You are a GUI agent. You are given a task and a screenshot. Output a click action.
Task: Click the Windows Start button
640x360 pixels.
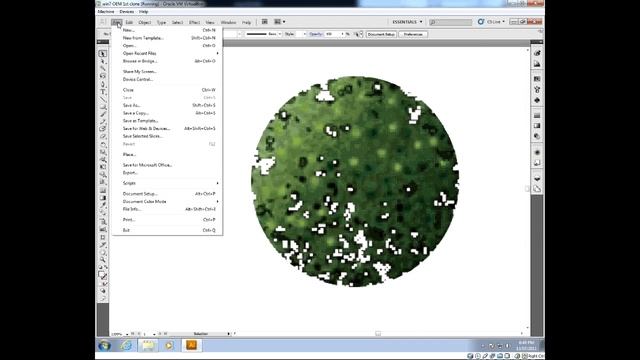coord(104,346)
